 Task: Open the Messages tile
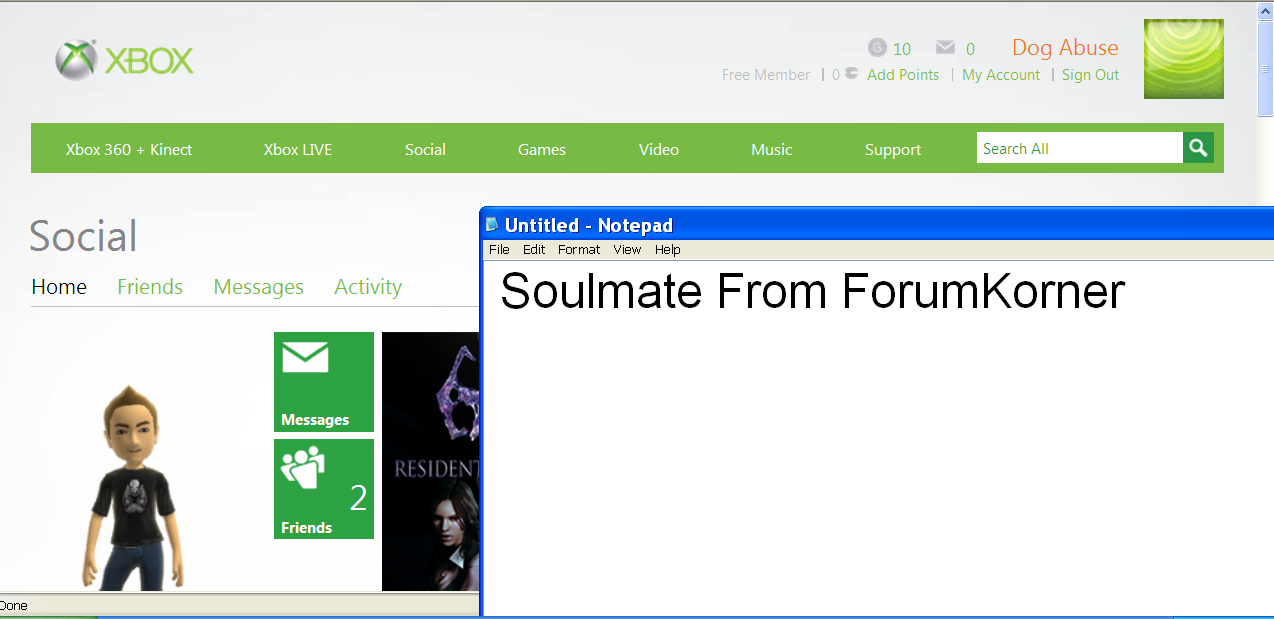324,382
